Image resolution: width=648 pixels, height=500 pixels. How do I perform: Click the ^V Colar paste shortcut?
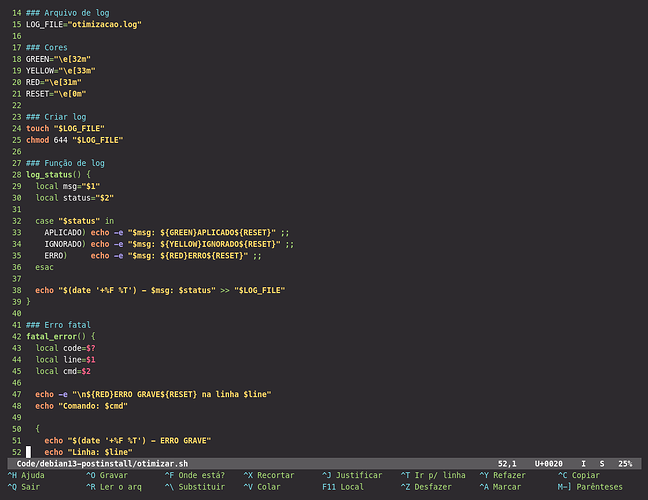[262, 487]
